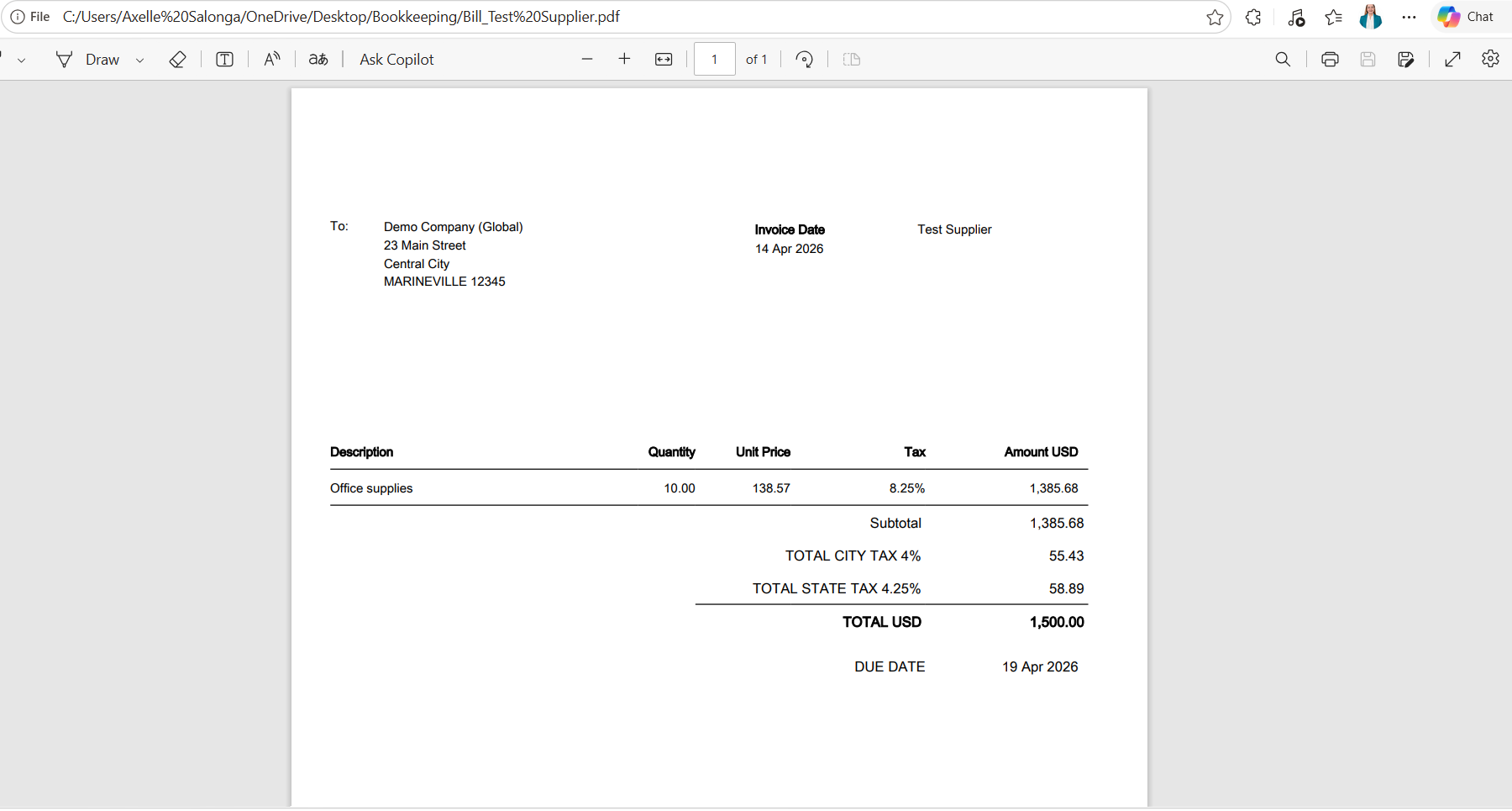The image size is (1512, 811).
Task: Click the page number field
Action: [x=715, y=59]
